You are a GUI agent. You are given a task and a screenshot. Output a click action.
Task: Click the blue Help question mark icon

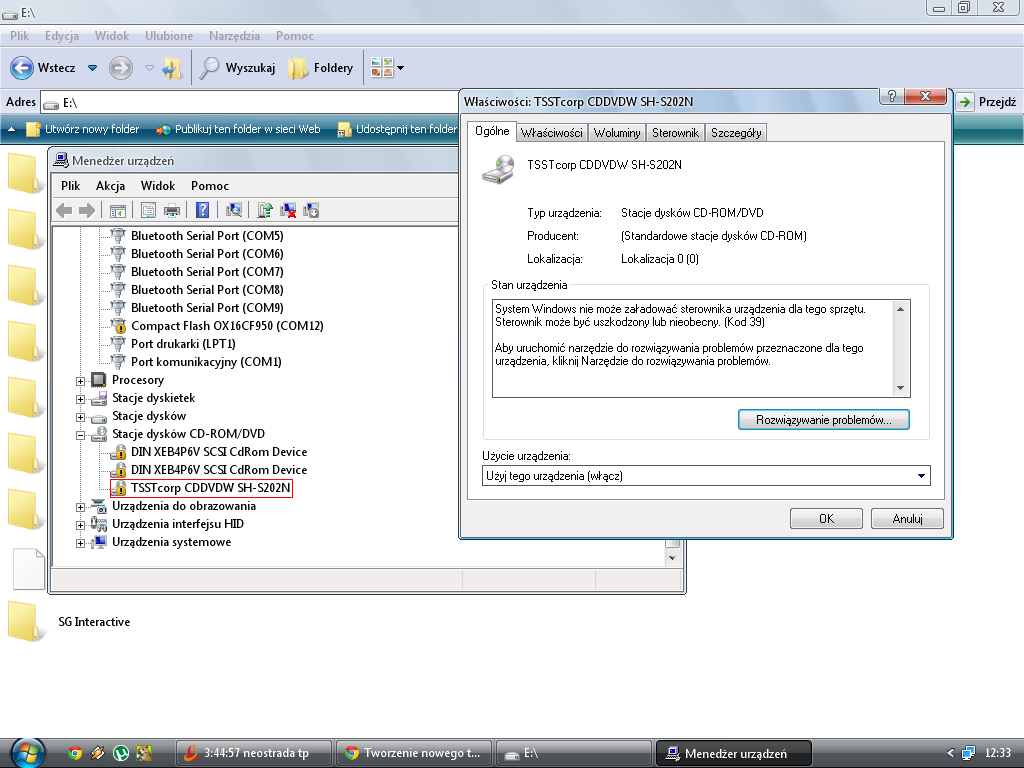click(202, 210)
